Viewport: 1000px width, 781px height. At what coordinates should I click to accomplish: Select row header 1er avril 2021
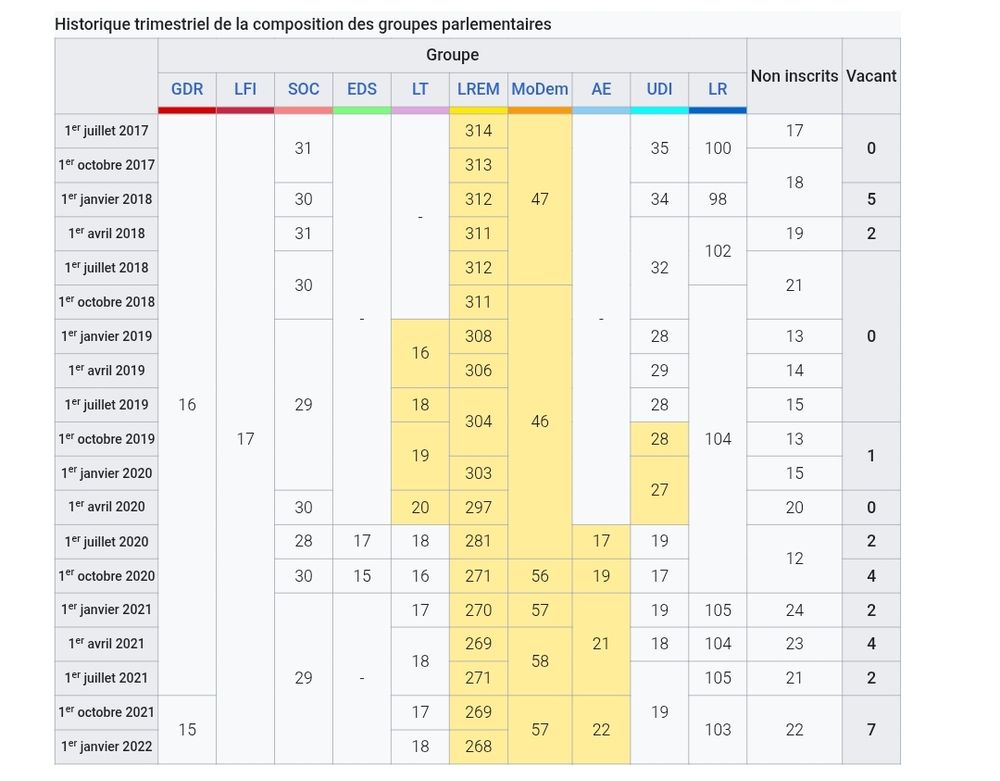pos(107,644)
